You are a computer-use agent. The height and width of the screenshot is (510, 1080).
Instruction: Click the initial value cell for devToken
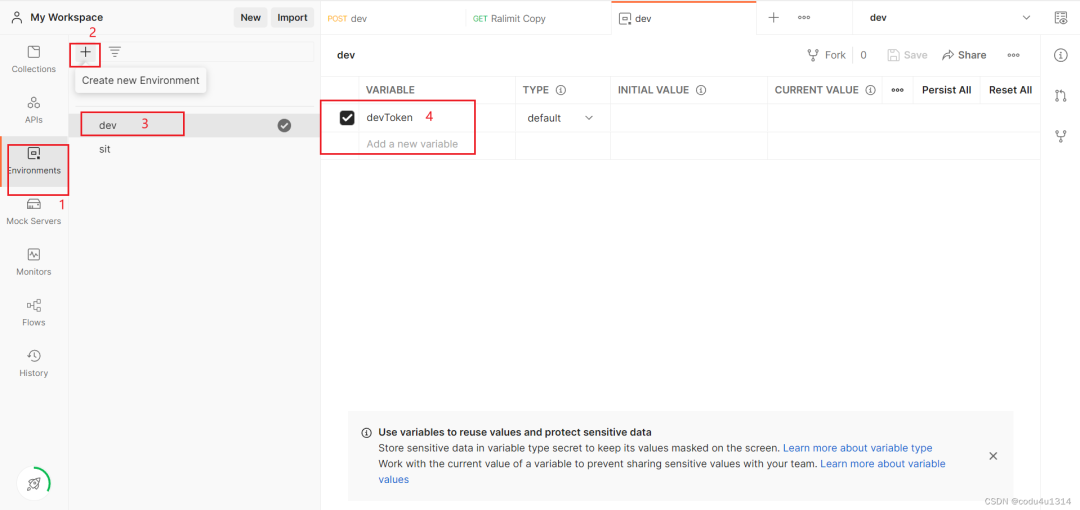tap(689, 118)
